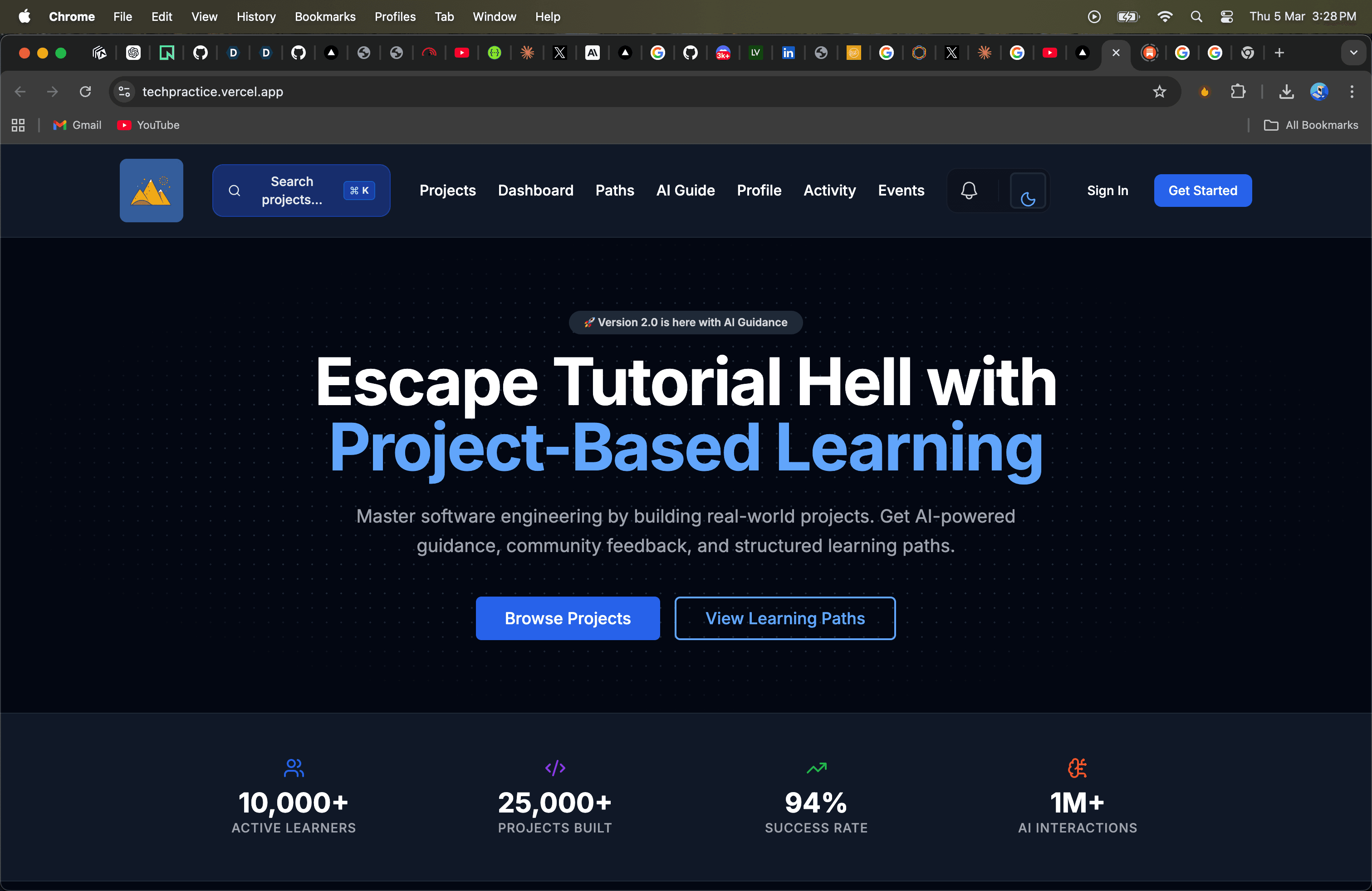Open the Gmail shortcut in the bookmarks bar
Viewport: 1372px width, 891px height.
(x=77, y=125)
